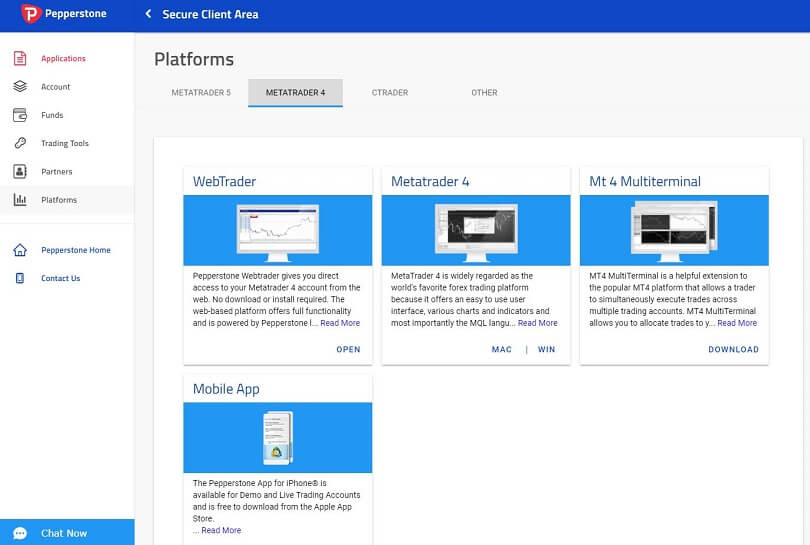Click the WebTrader card title
Viewport: 810px width, 545px height.
[x=224, y=181]
